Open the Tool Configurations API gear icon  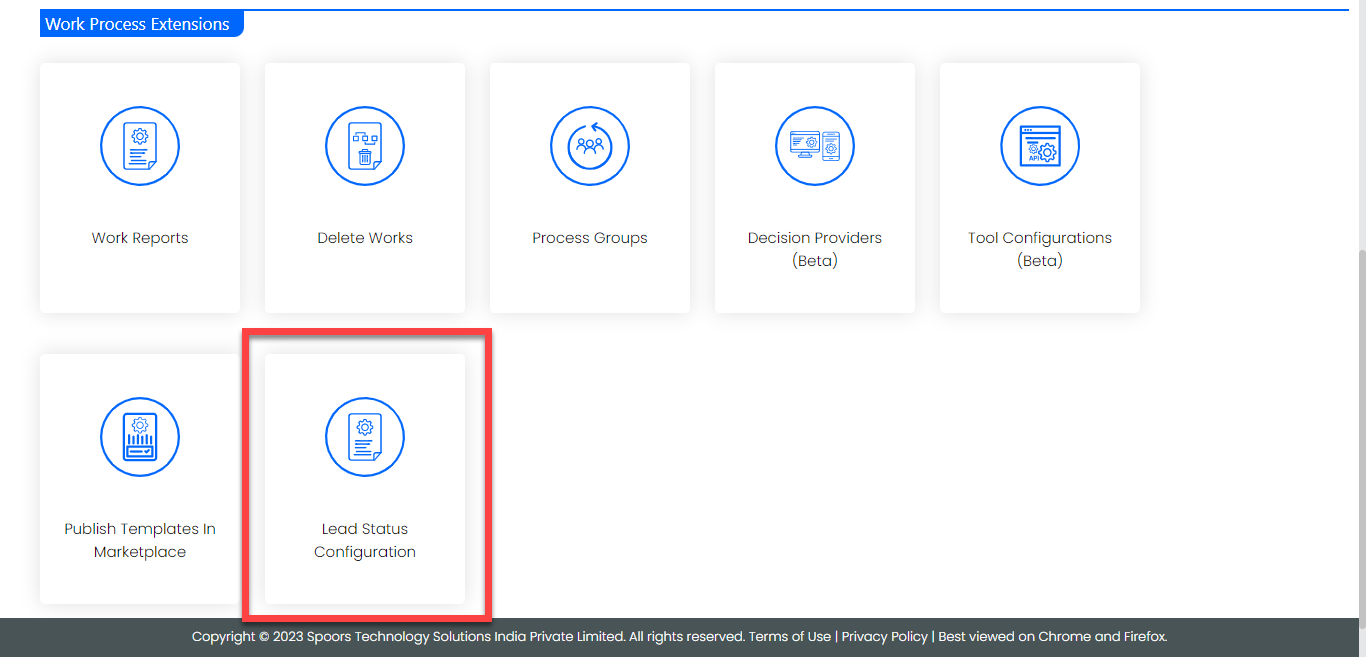coord(1040,147)
